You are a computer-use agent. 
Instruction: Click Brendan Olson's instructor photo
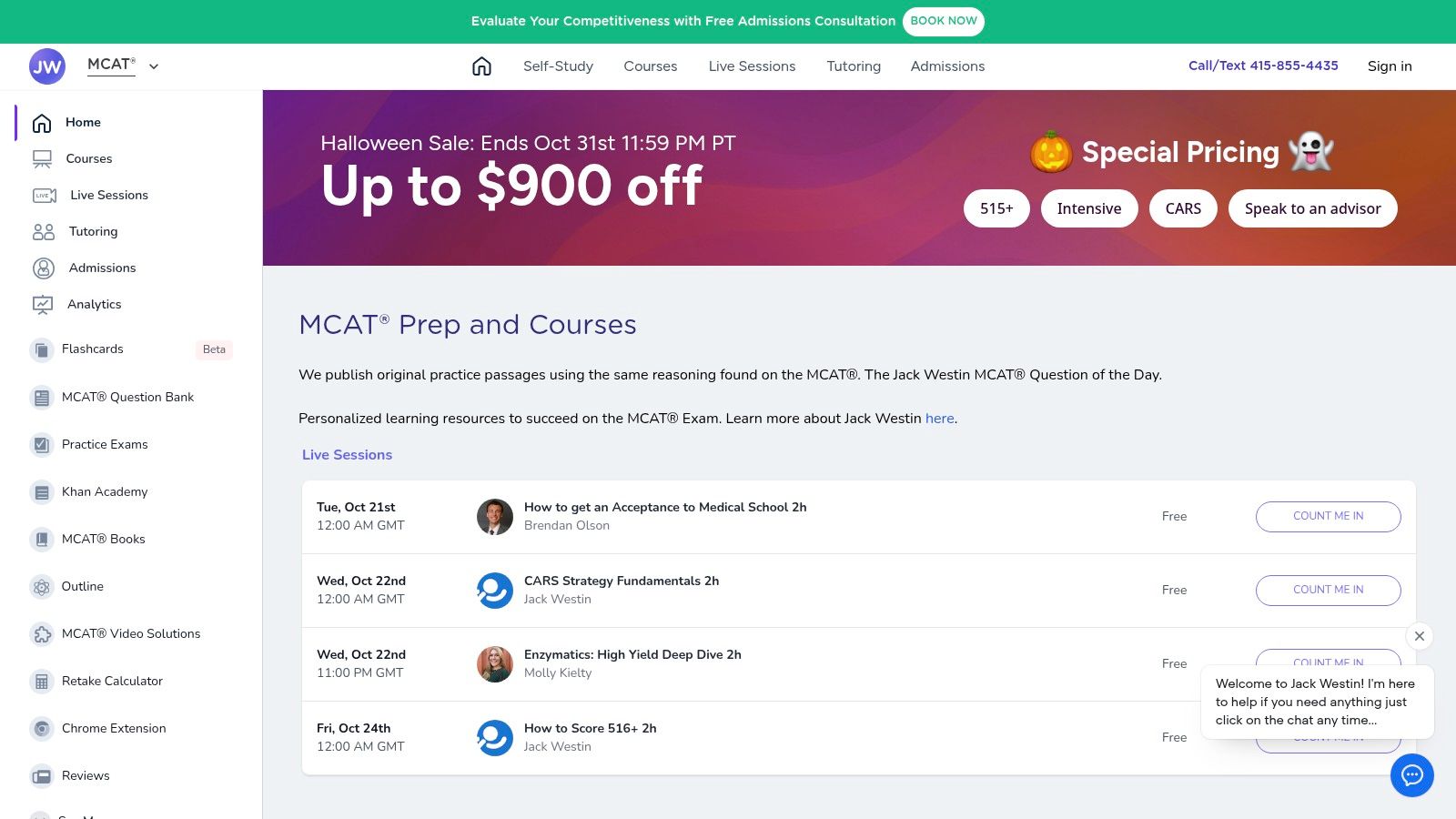pos(494,517)
